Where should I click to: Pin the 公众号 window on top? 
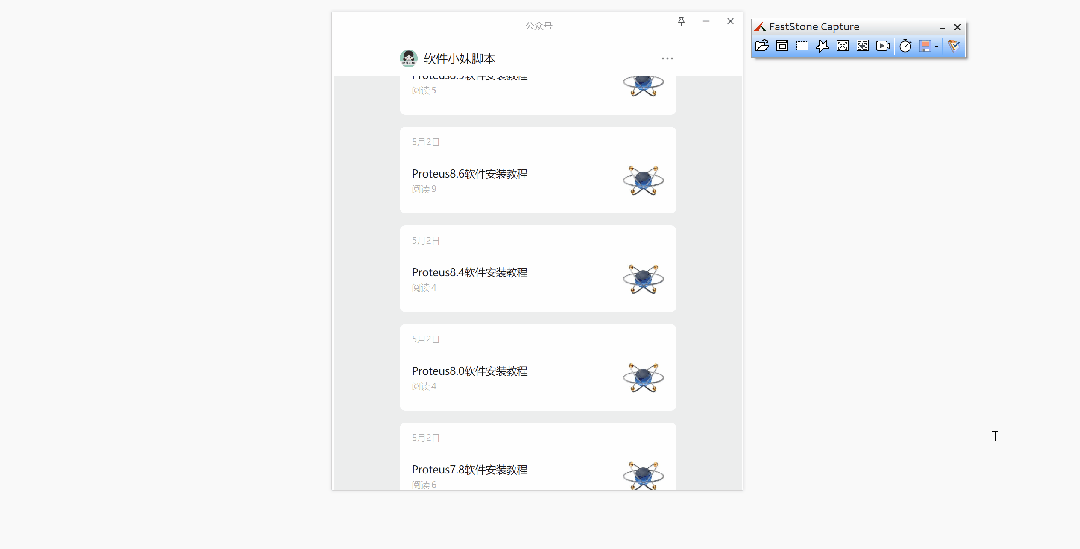(x=681, y=21)
